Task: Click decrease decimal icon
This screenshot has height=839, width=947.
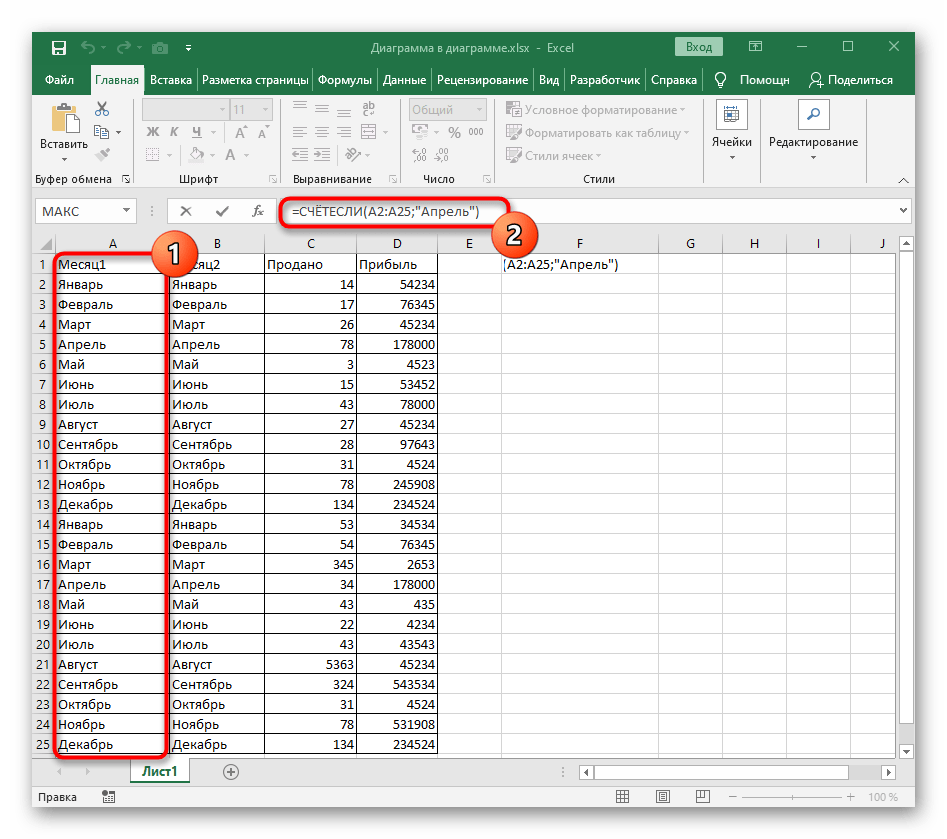Action: [x=441, y=155]
